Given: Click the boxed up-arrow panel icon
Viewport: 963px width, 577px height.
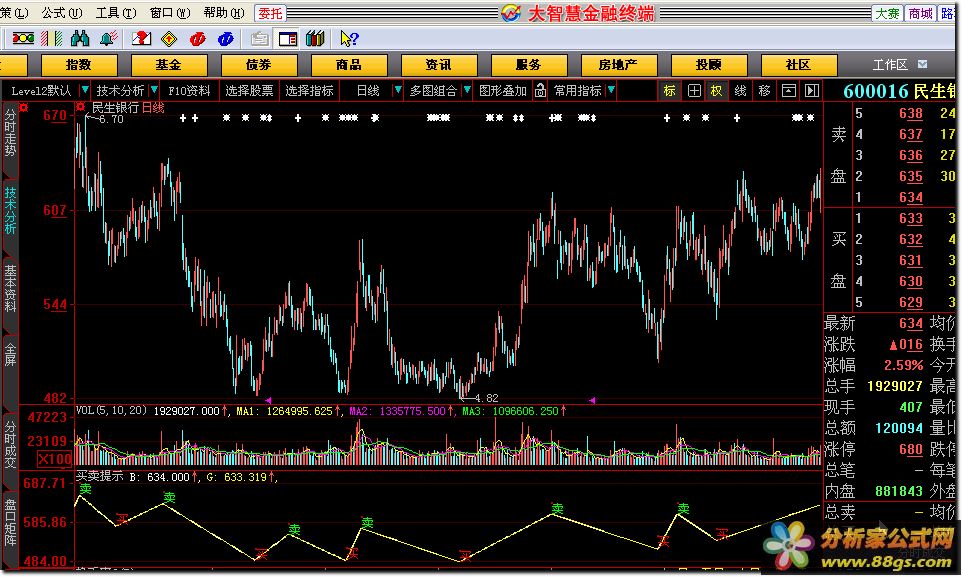Looking at the screenshot, I should click(x=789, y=91).
